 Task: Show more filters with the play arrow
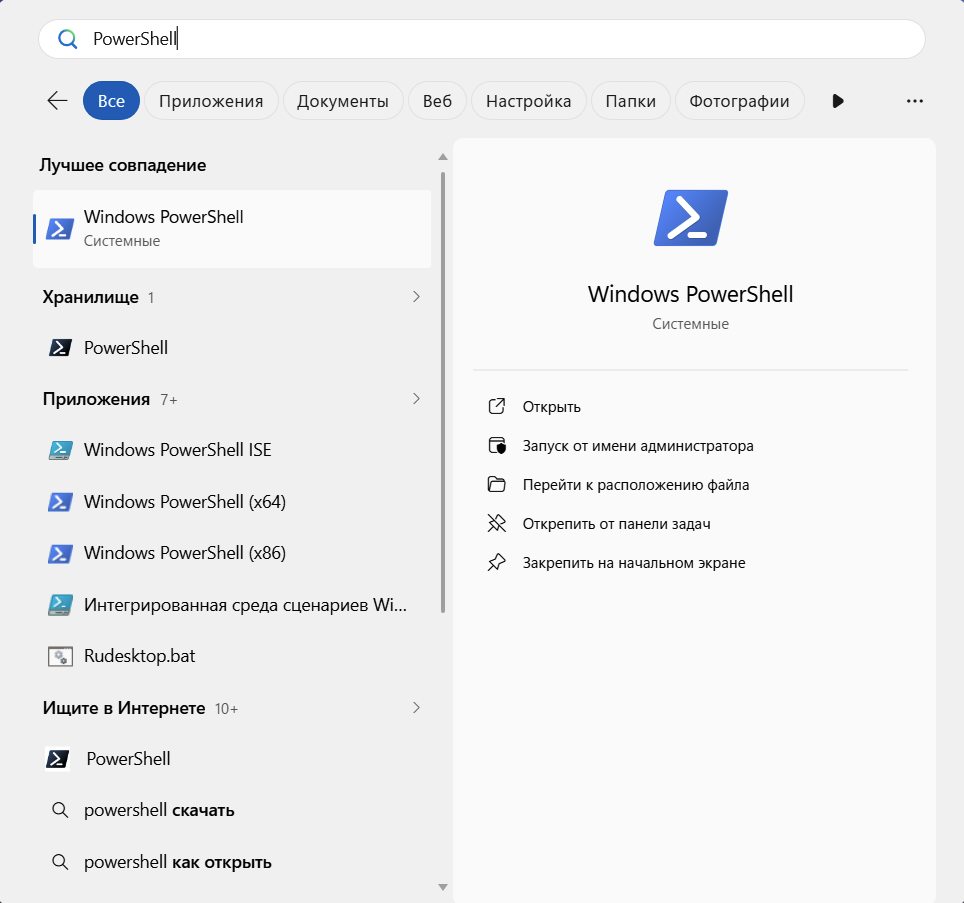(837, 101)
